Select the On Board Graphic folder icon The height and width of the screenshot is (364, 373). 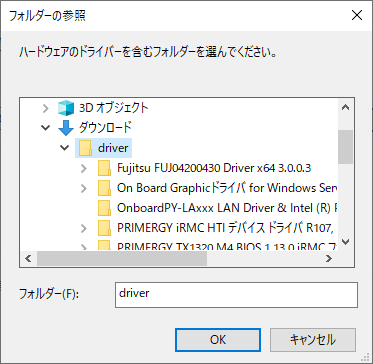(x=104, y=188)
